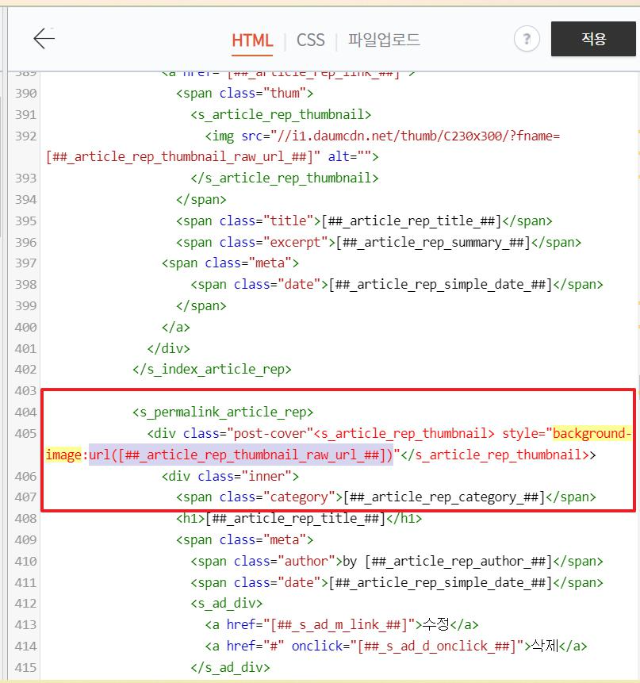This screenshot has width=640, height=683.
Task: Click the back arrow icon
Action: (x=44, y=38)
